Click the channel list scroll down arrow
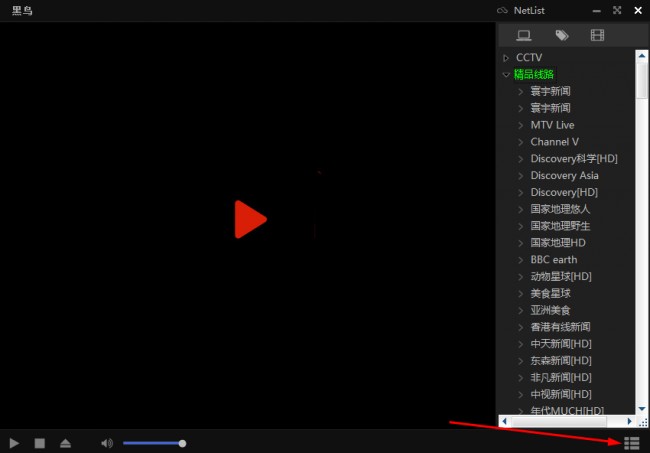Viewport: 650px width, 453px height. 642,409
